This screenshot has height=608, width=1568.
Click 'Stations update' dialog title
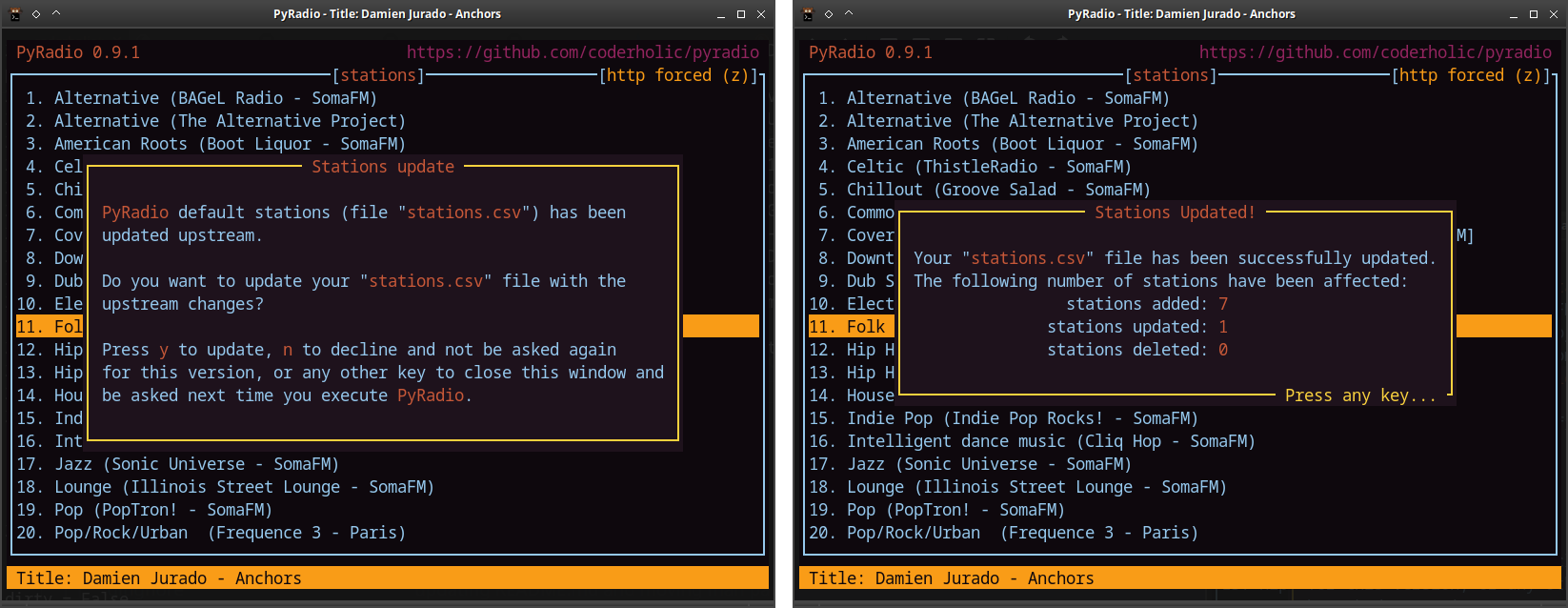point(383,167)
